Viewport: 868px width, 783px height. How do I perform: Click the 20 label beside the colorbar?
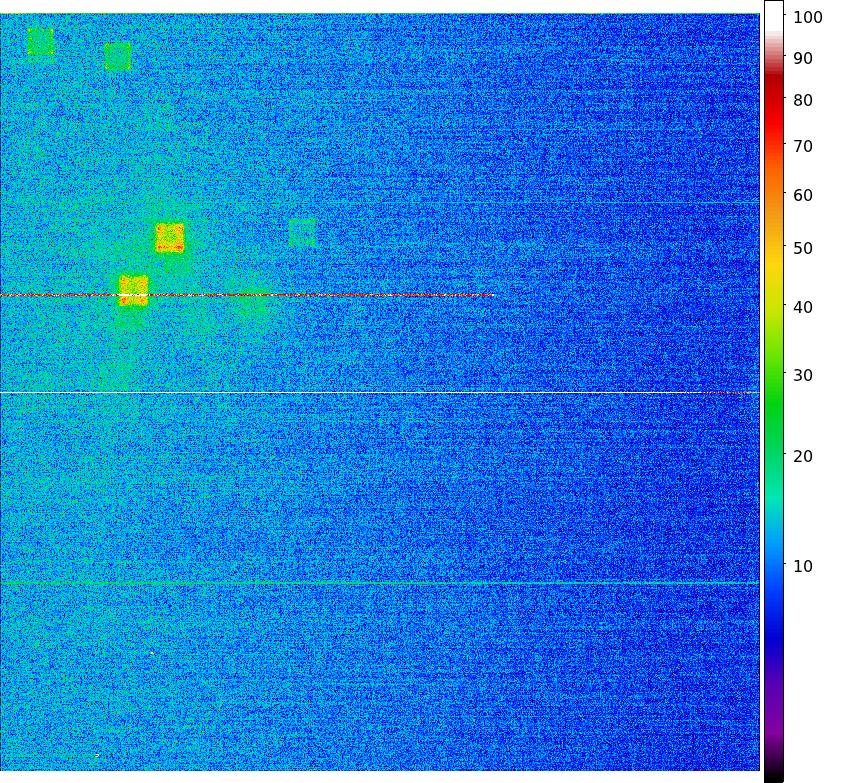pos(803,456)
